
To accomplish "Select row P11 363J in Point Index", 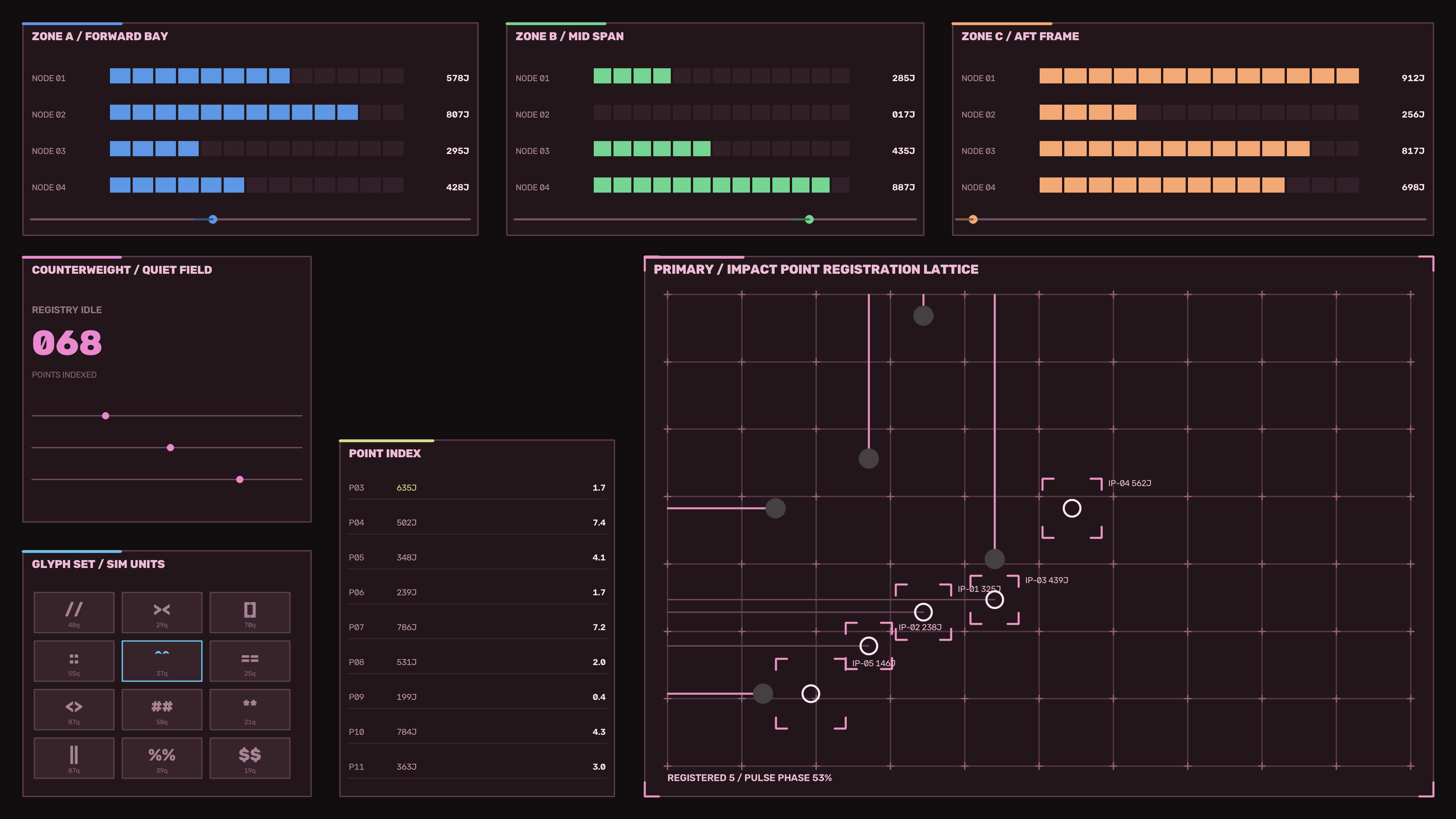I will pos(477,767).
